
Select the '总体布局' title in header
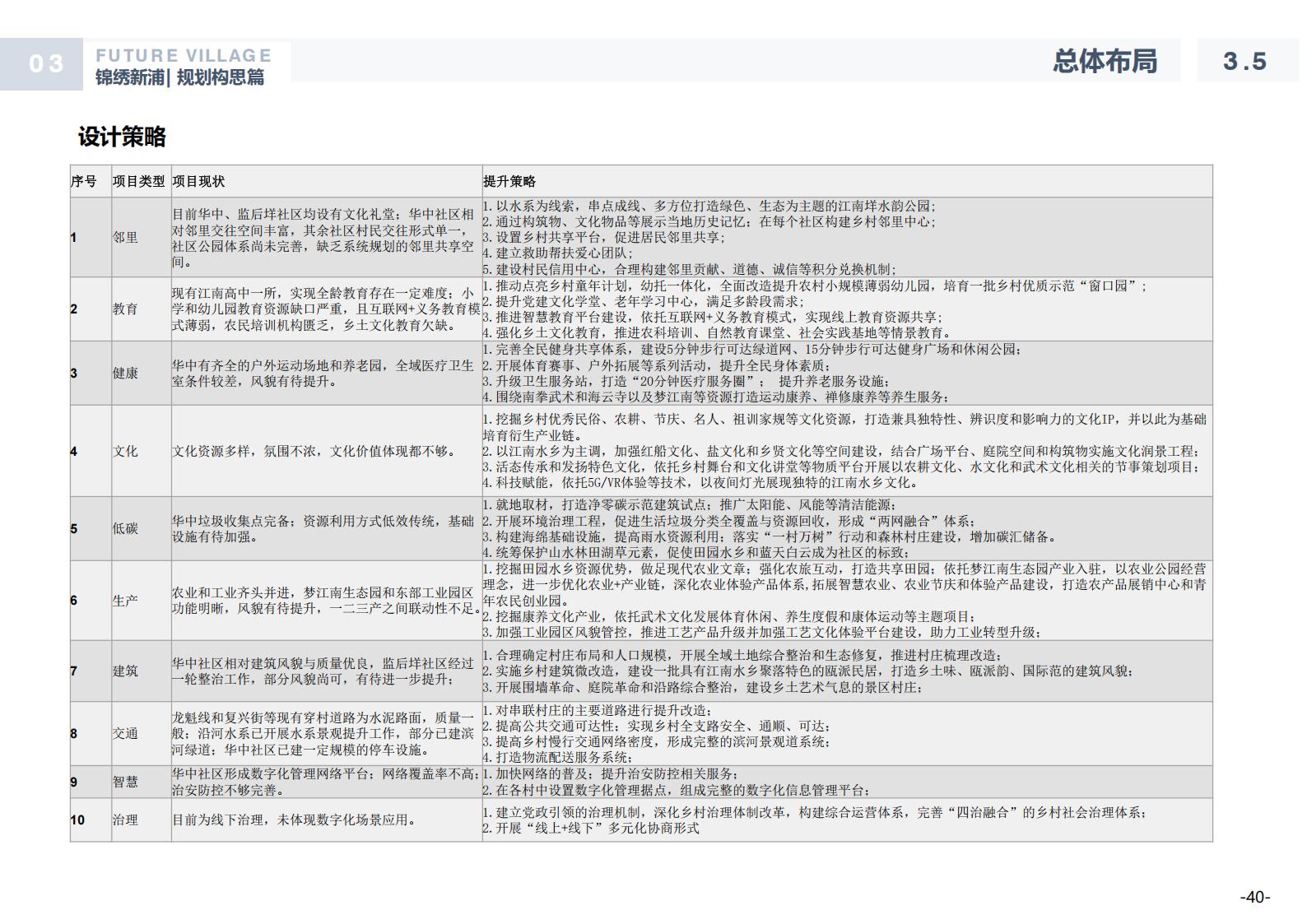(x=1105, y=62)
